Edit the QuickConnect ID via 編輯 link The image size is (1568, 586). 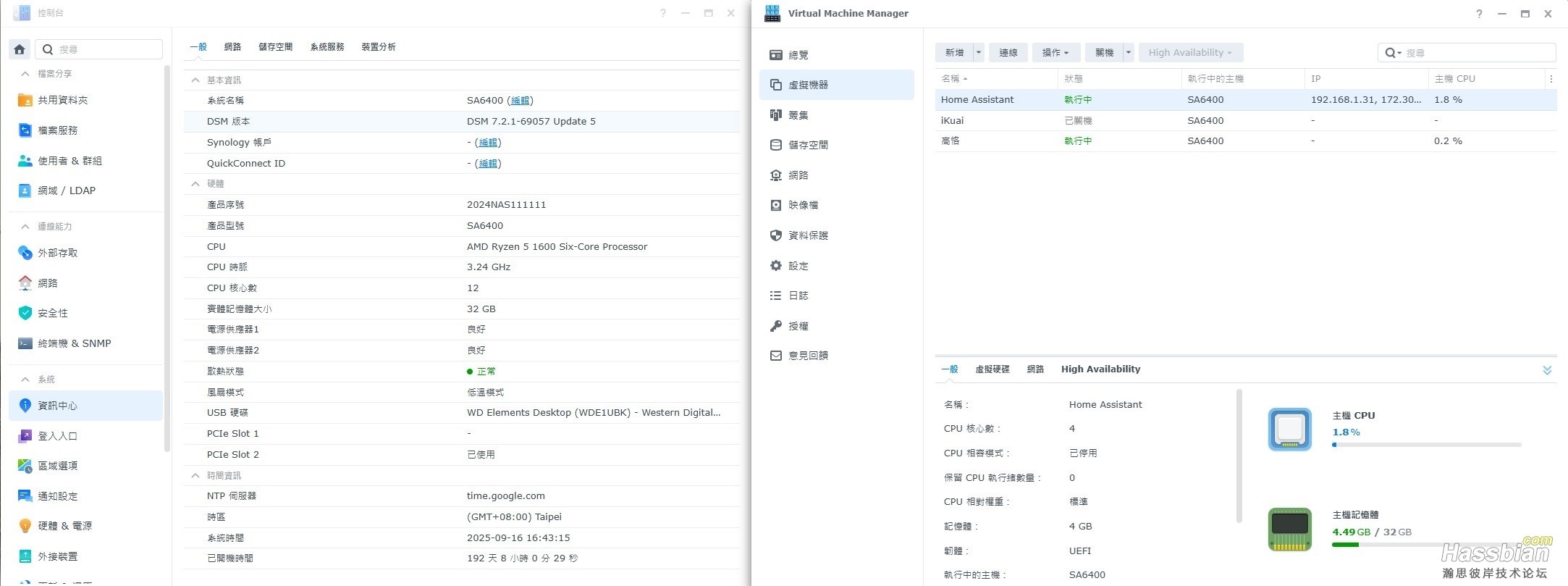(x=488, y=164)
